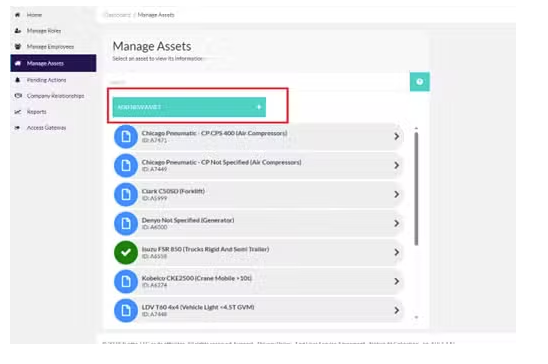Image resolution: width=548 pixels, height=364 pixels.
Task: Select the document icon beside Clark C50SD Forklift
Action: click(x=126, y=195)
